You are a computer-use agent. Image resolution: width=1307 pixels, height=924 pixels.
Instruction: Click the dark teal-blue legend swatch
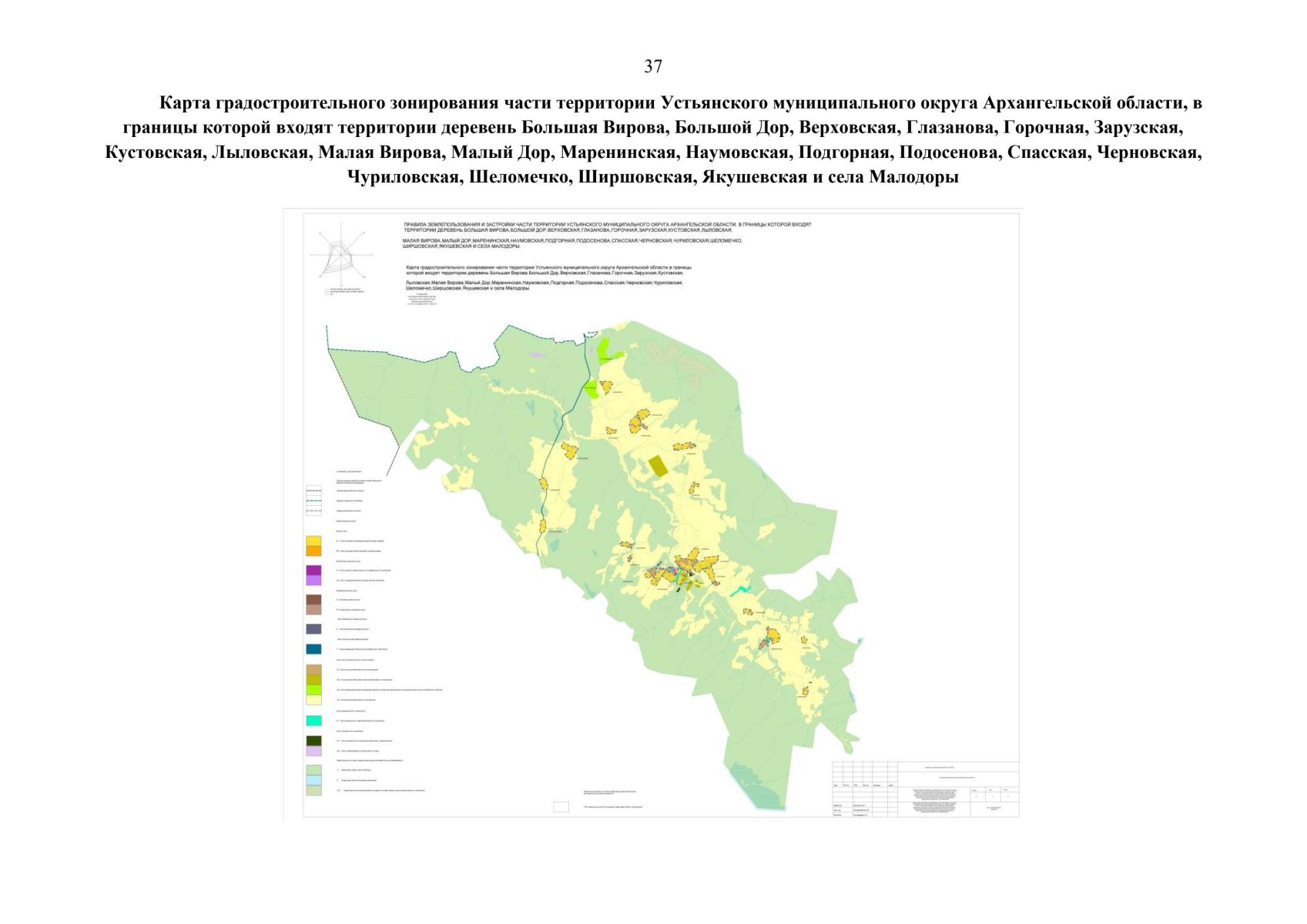[313, 649]
